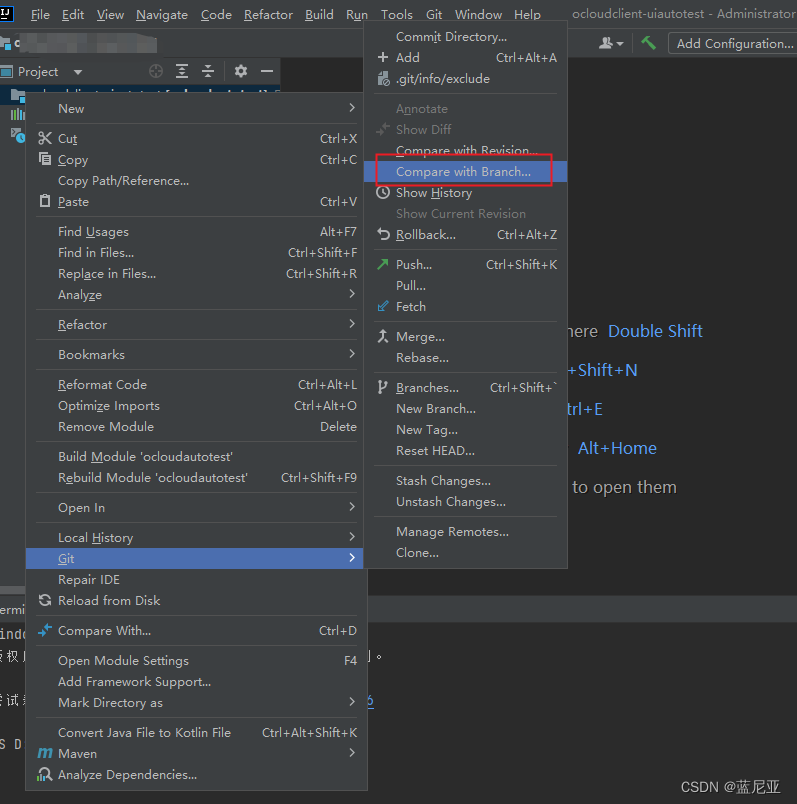Select Convert Java File to Kotlin File
The height and width of the screenshot is (804, 797).
(196, 732)
